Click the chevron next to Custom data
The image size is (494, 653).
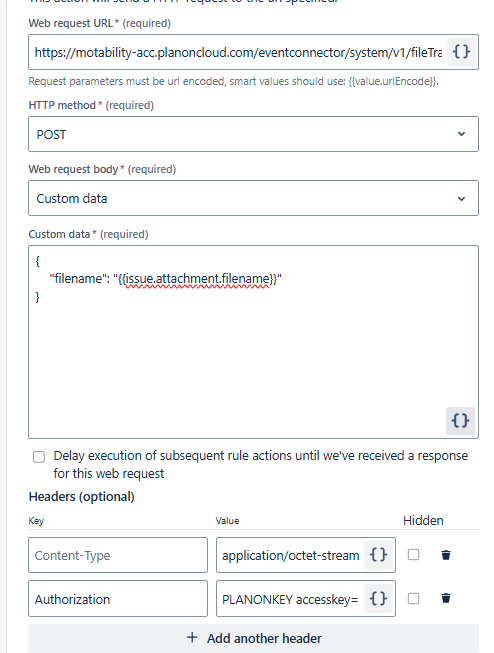461,199
